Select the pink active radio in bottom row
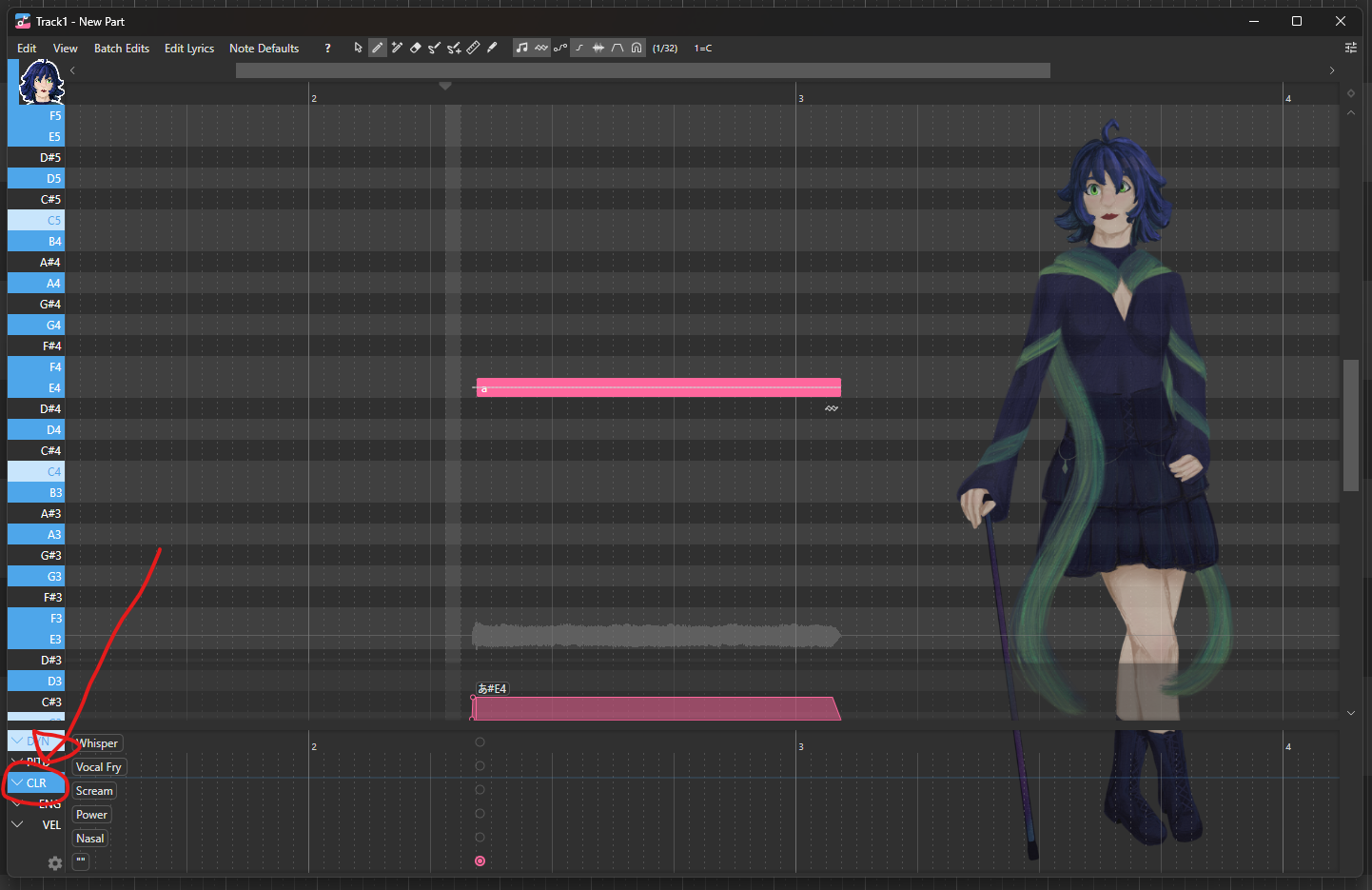1372x890 pixels. click(x=480, y=861)
